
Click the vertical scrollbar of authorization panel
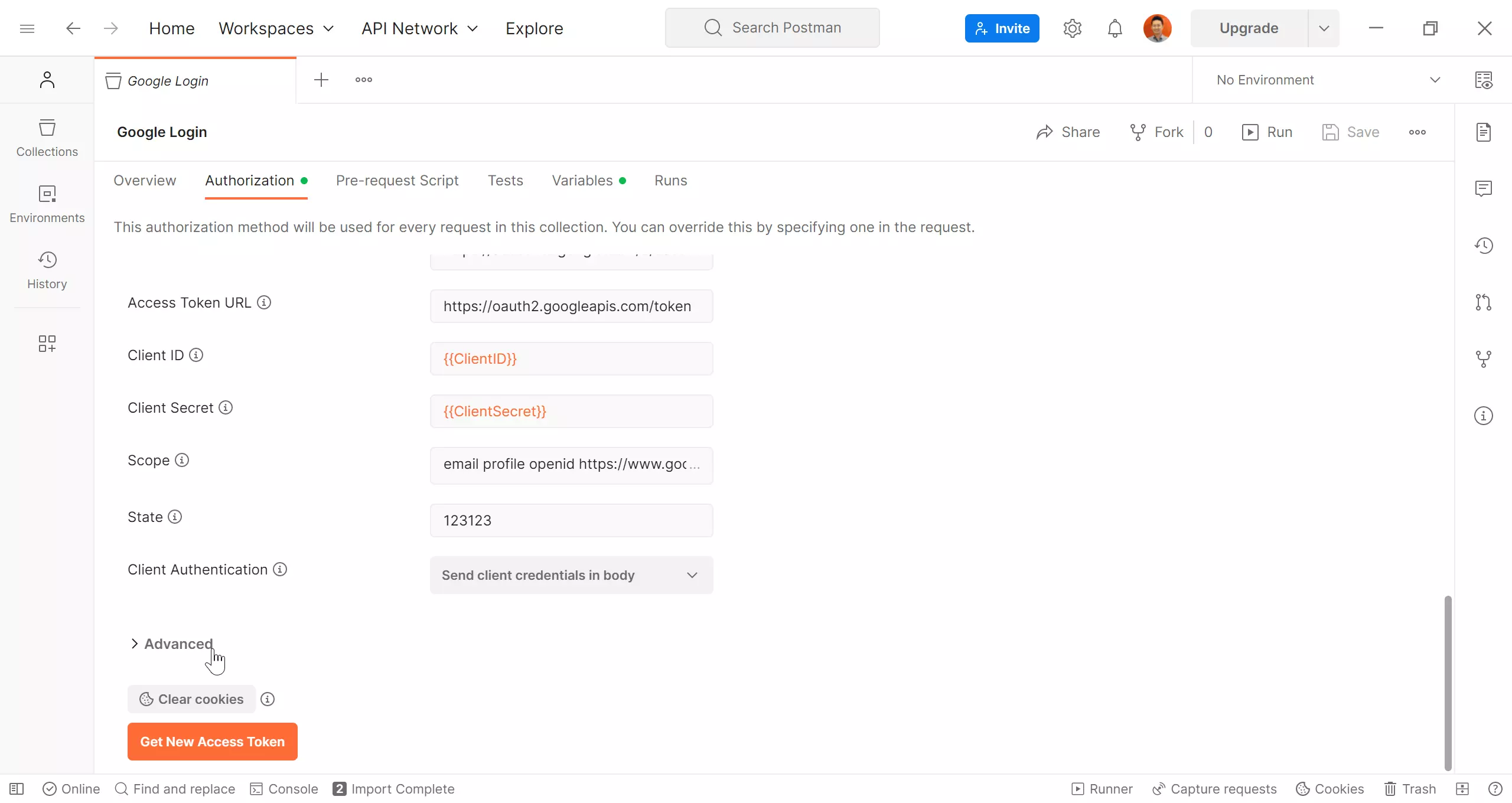pyautogui.click(x=1448, y=683)
